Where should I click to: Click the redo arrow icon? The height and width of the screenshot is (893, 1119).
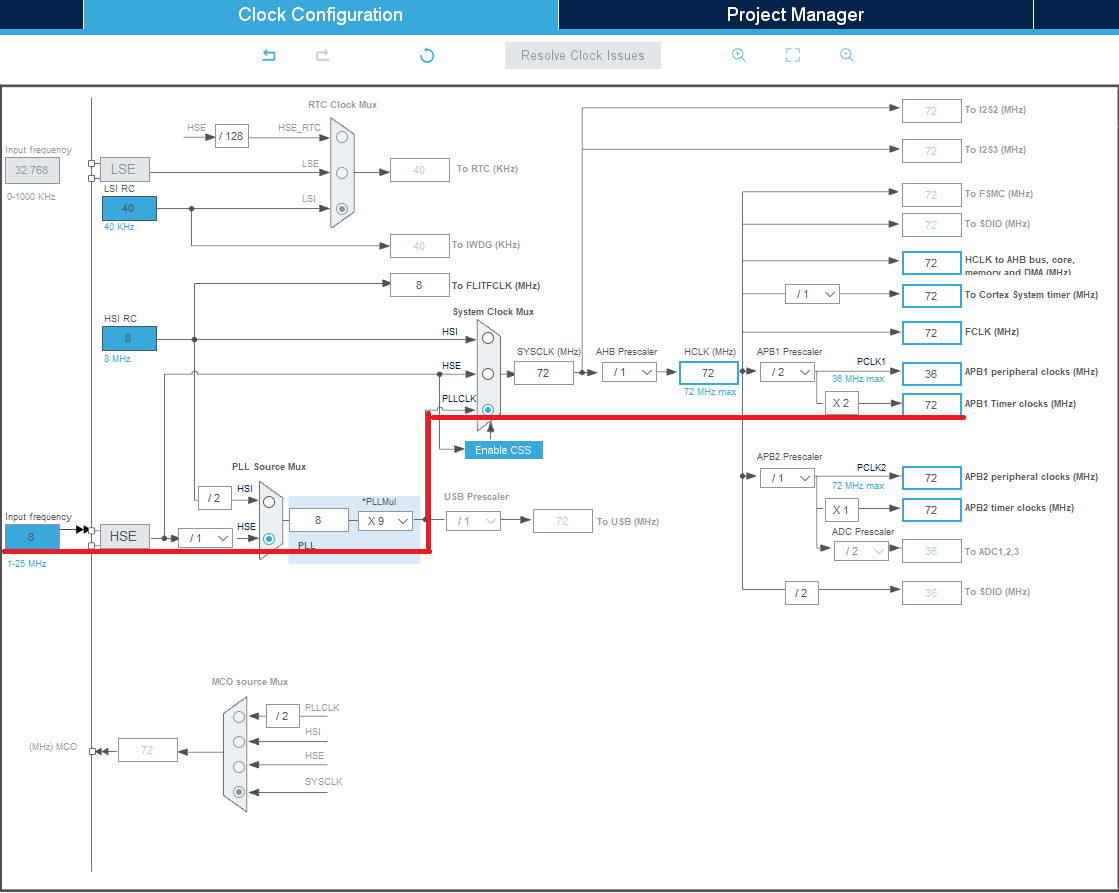pos(323,55)
